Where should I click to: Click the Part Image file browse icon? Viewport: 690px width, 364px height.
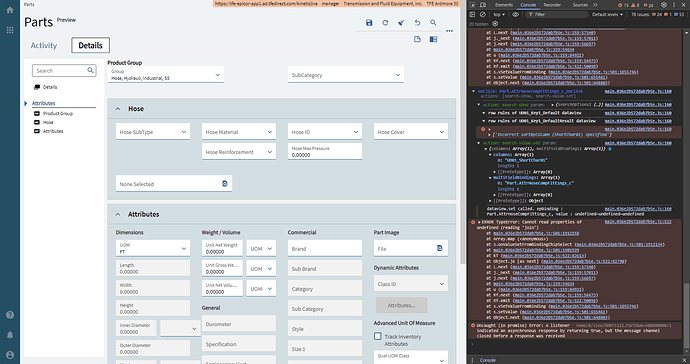pos(439,248)
